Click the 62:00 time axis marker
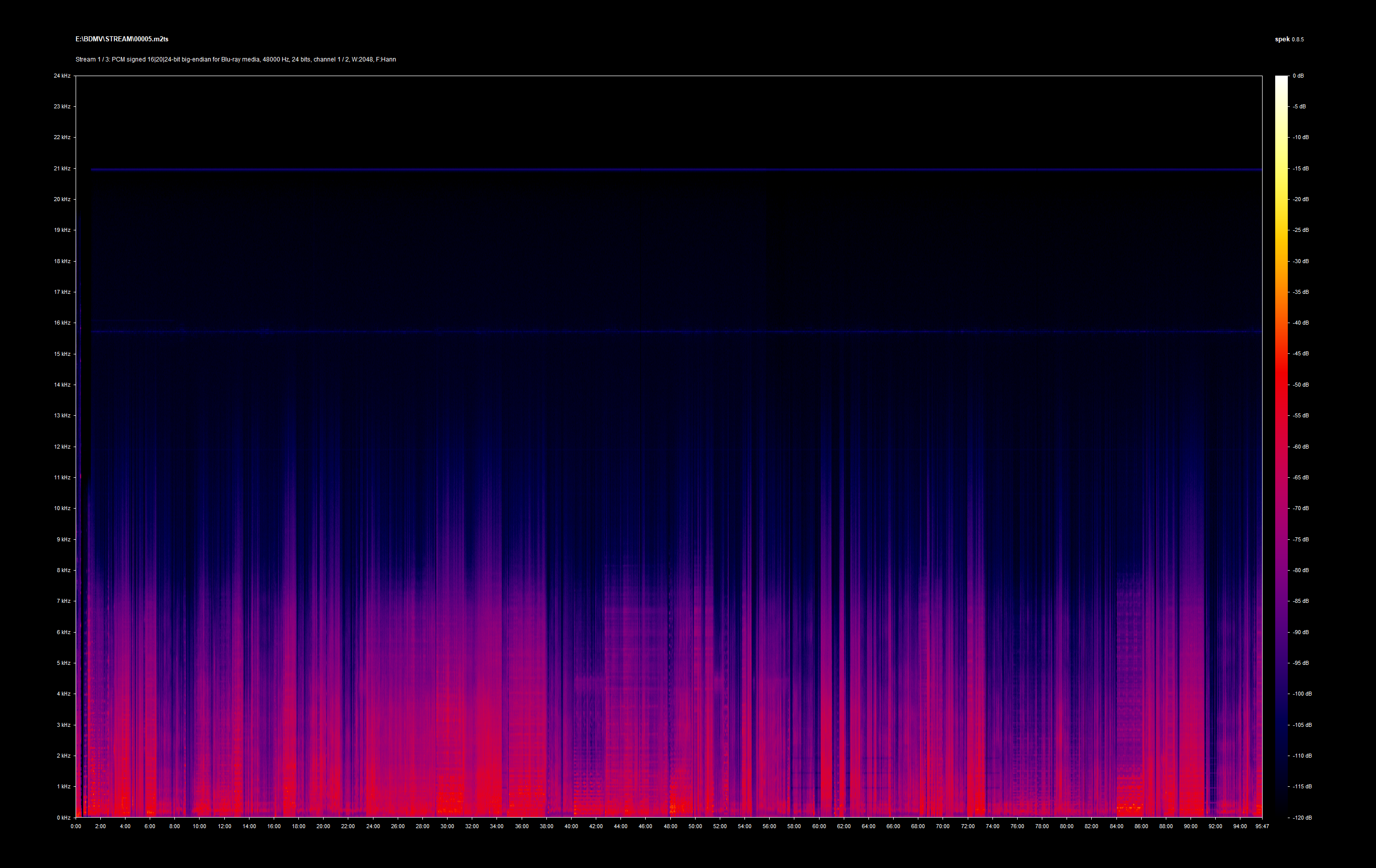The height and width of the screenshot is (868, 1376). click(x=843, y=826)
